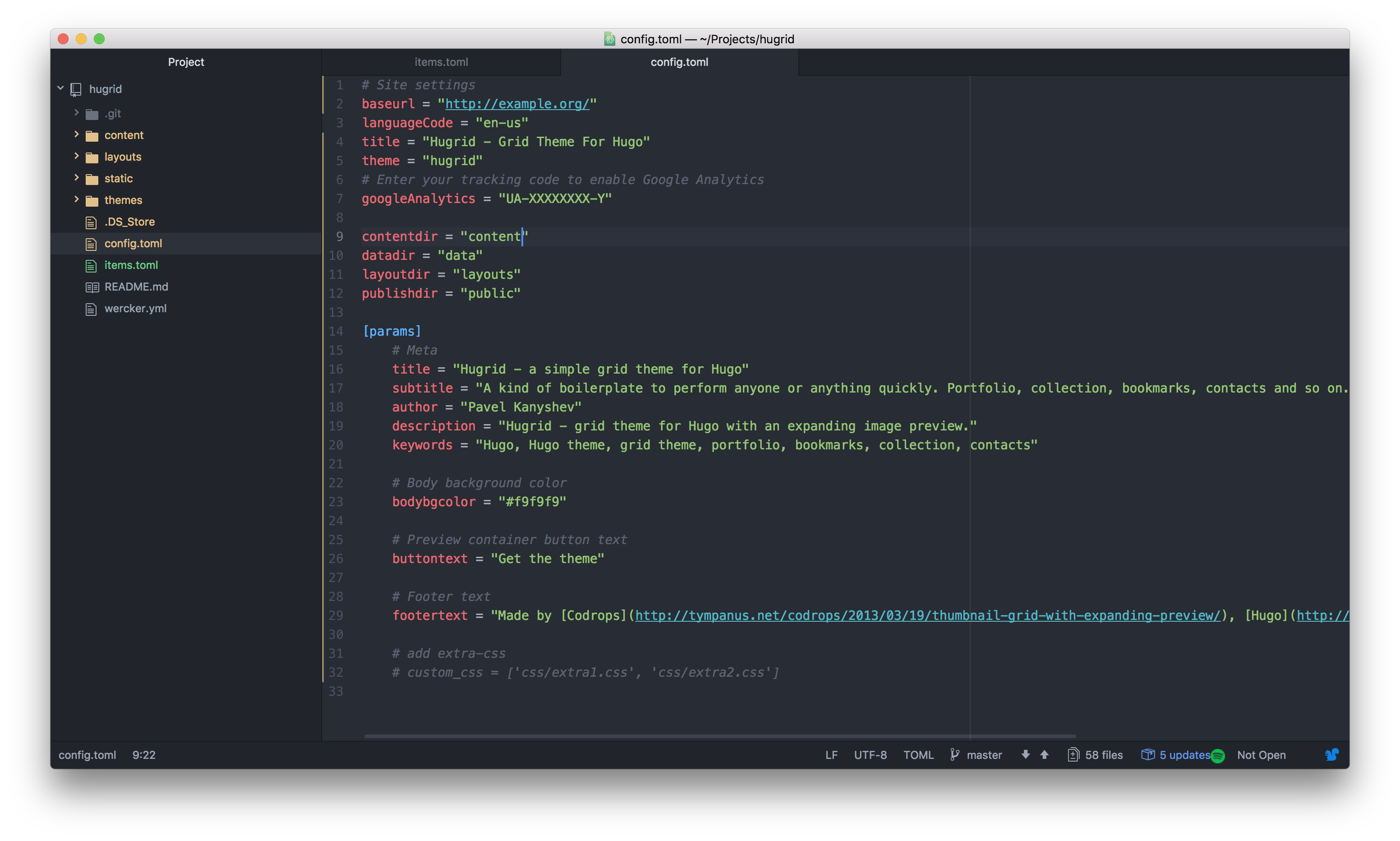1400x841 pixels.
Task: Open the tympanus.net codrops link on line 29
Action: tap(928, 616)
